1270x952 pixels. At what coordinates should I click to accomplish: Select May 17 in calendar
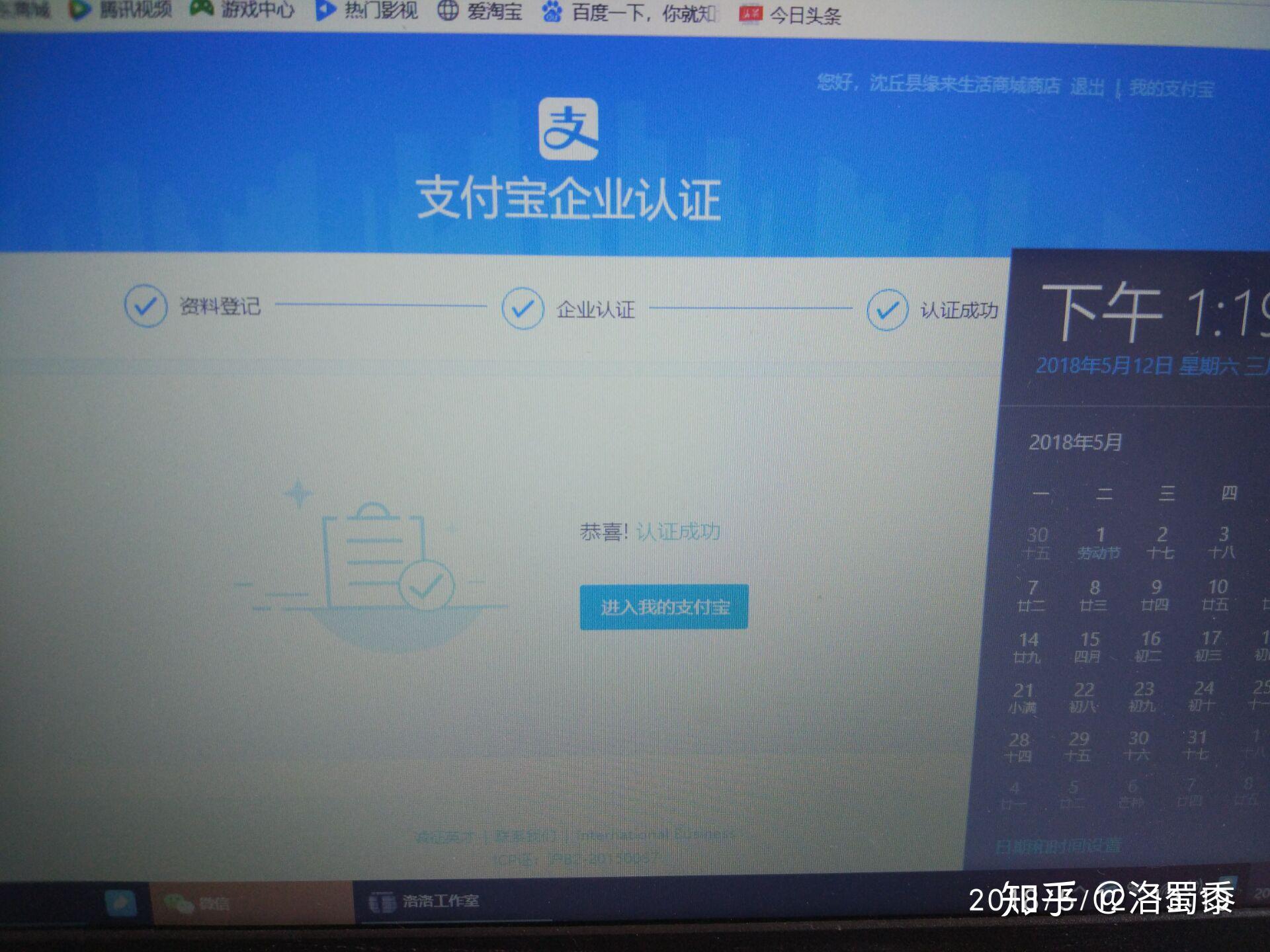[1210, 645]
